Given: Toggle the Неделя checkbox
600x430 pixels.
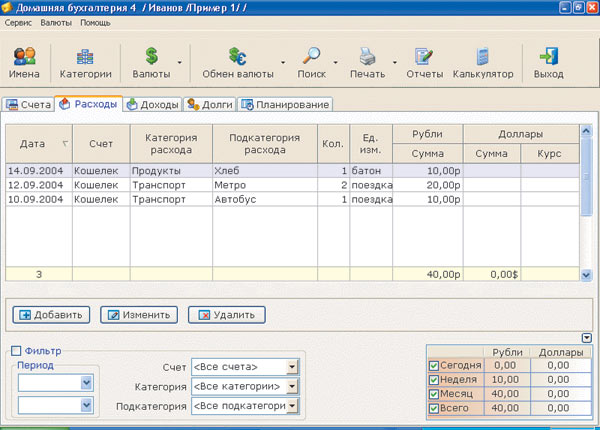Looking at the screenshot, I should tap(434, 380).
